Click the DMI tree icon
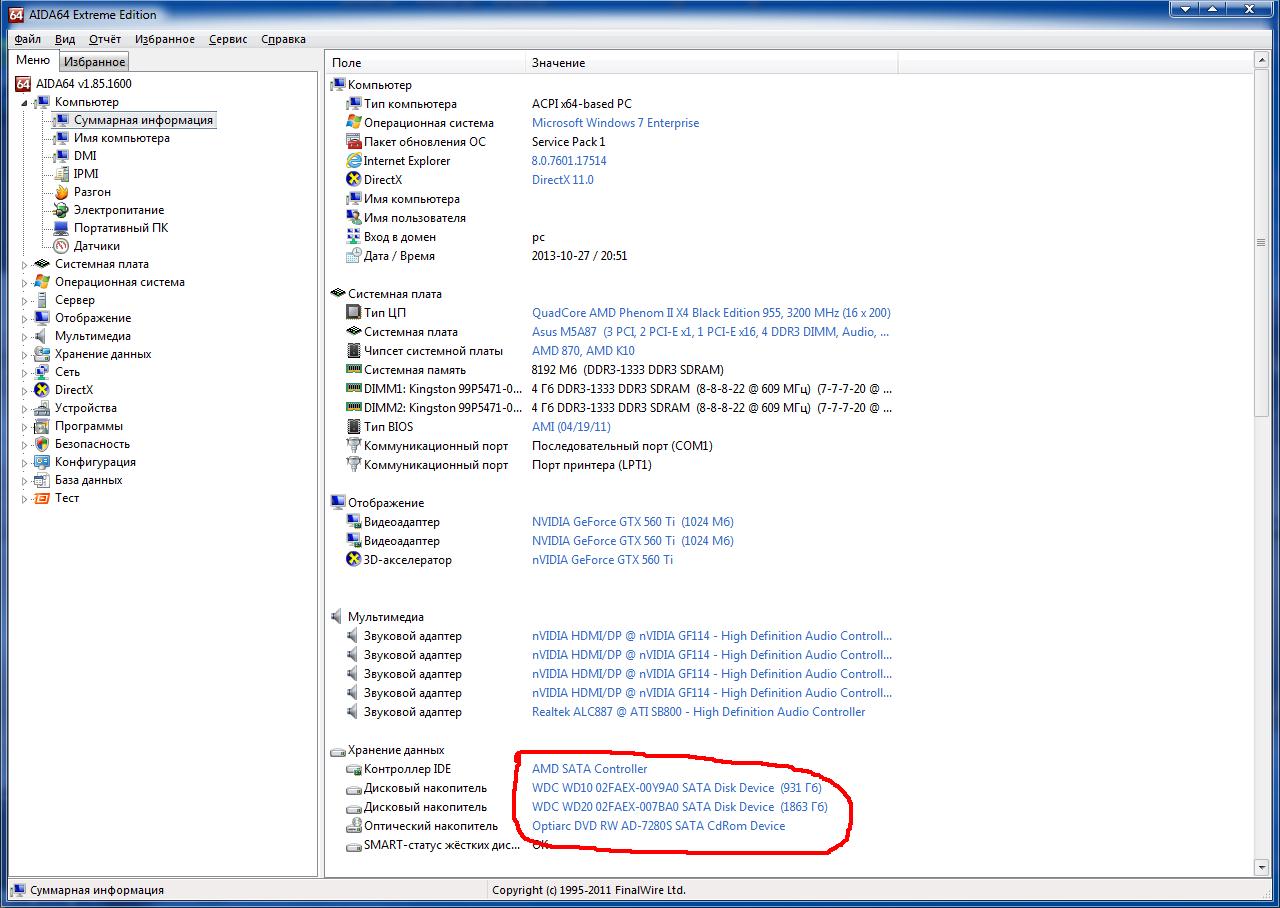The height and width of the screenshot is (908, 1280). click(x=61, y=156)
